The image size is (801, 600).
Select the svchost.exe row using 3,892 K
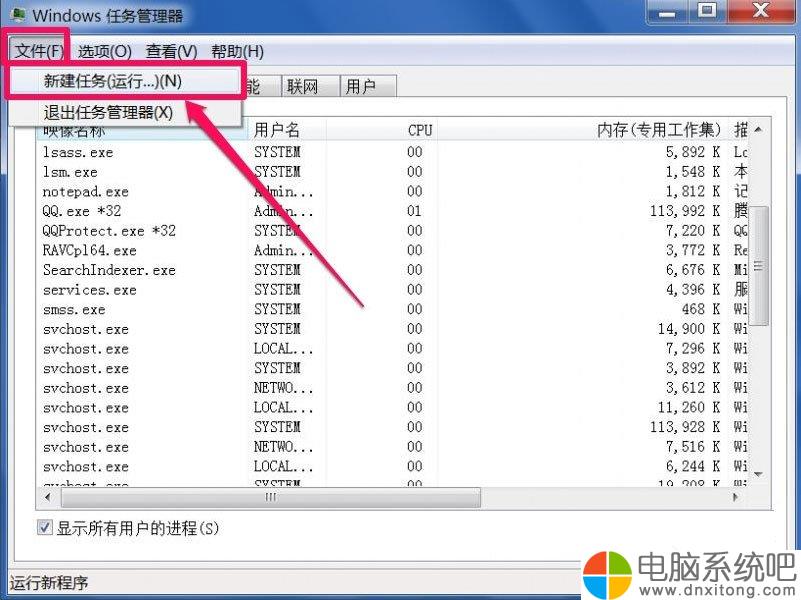393,368
